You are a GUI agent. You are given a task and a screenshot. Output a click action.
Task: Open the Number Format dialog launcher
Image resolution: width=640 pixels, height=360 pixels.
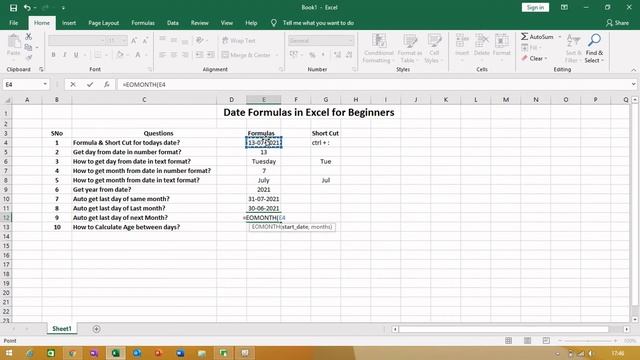point(354,69)
